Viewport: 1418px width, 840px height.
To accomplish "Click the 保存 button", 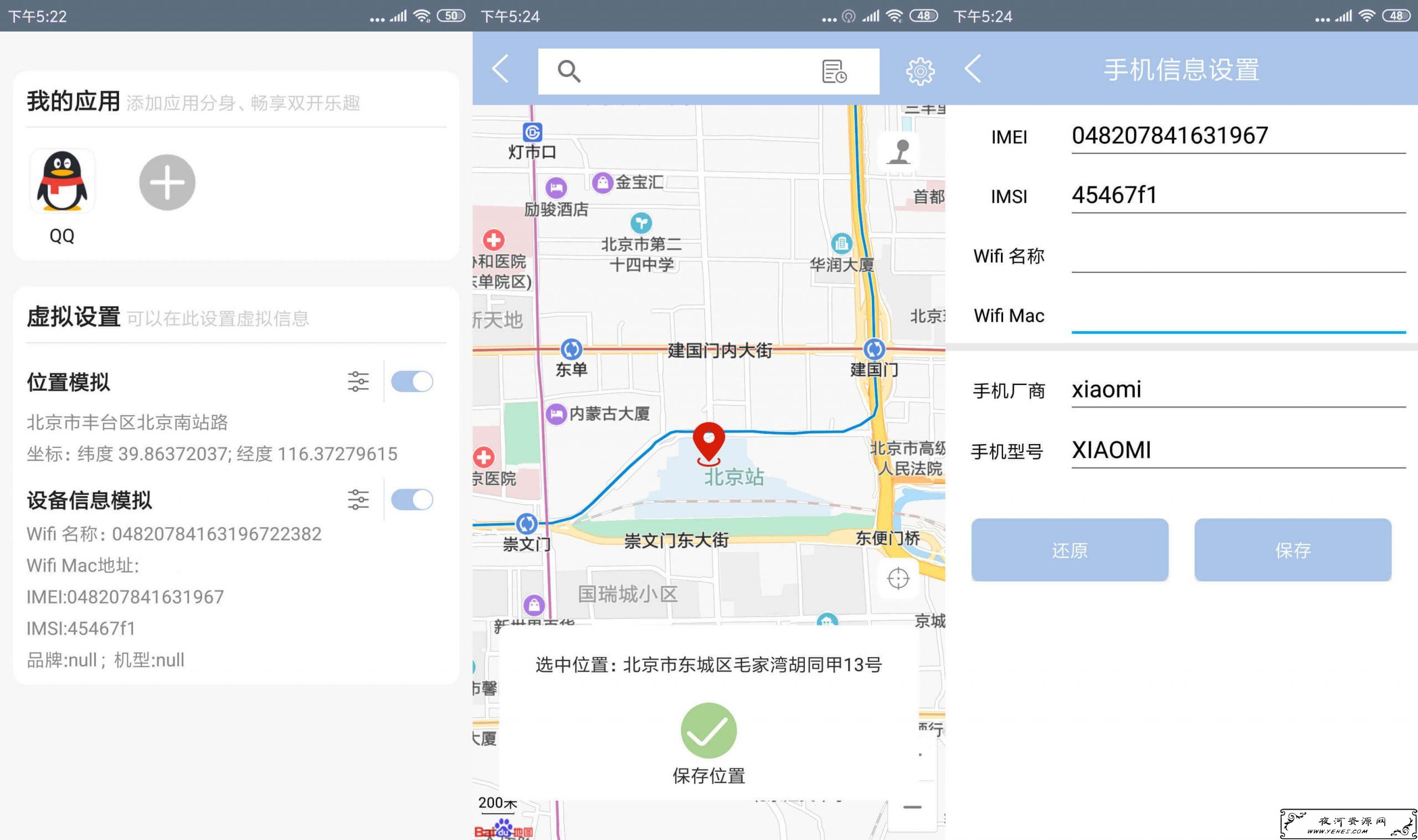I will 1293,550.
